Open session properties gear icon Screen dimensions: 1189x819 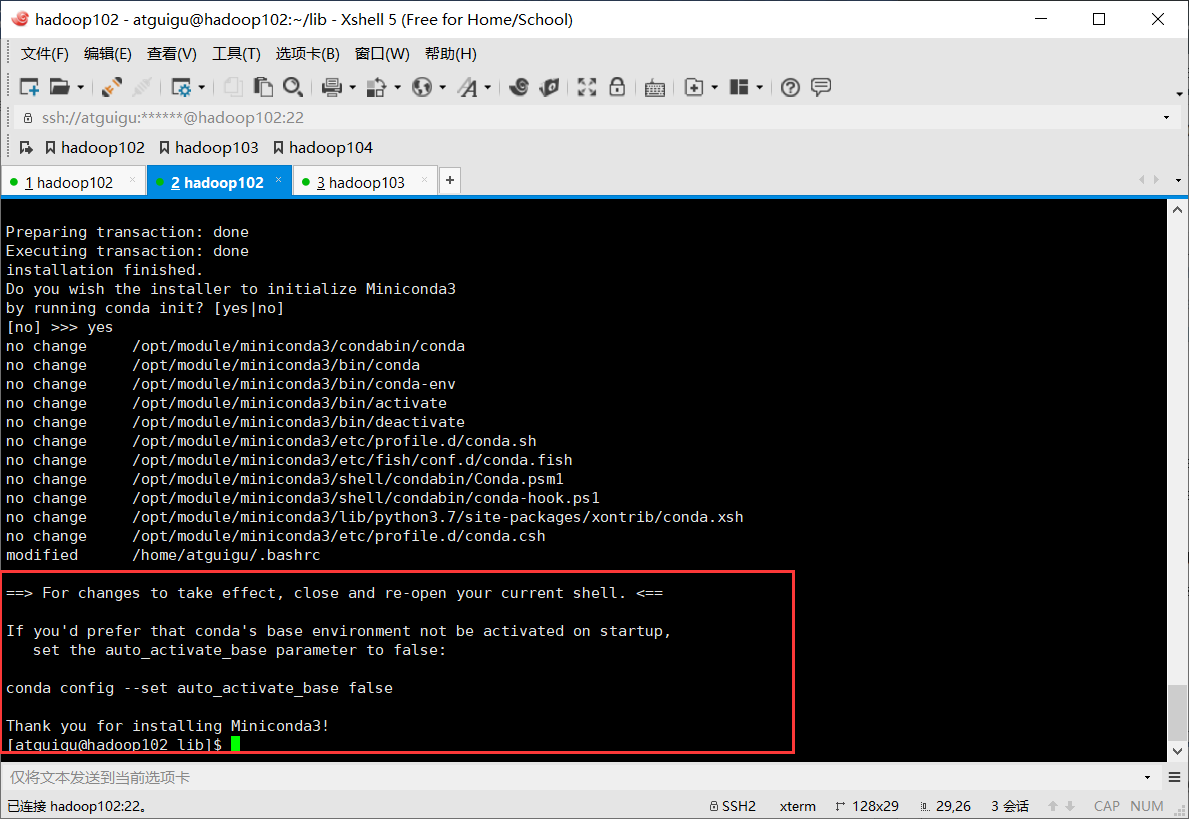(x=181, y=87)
